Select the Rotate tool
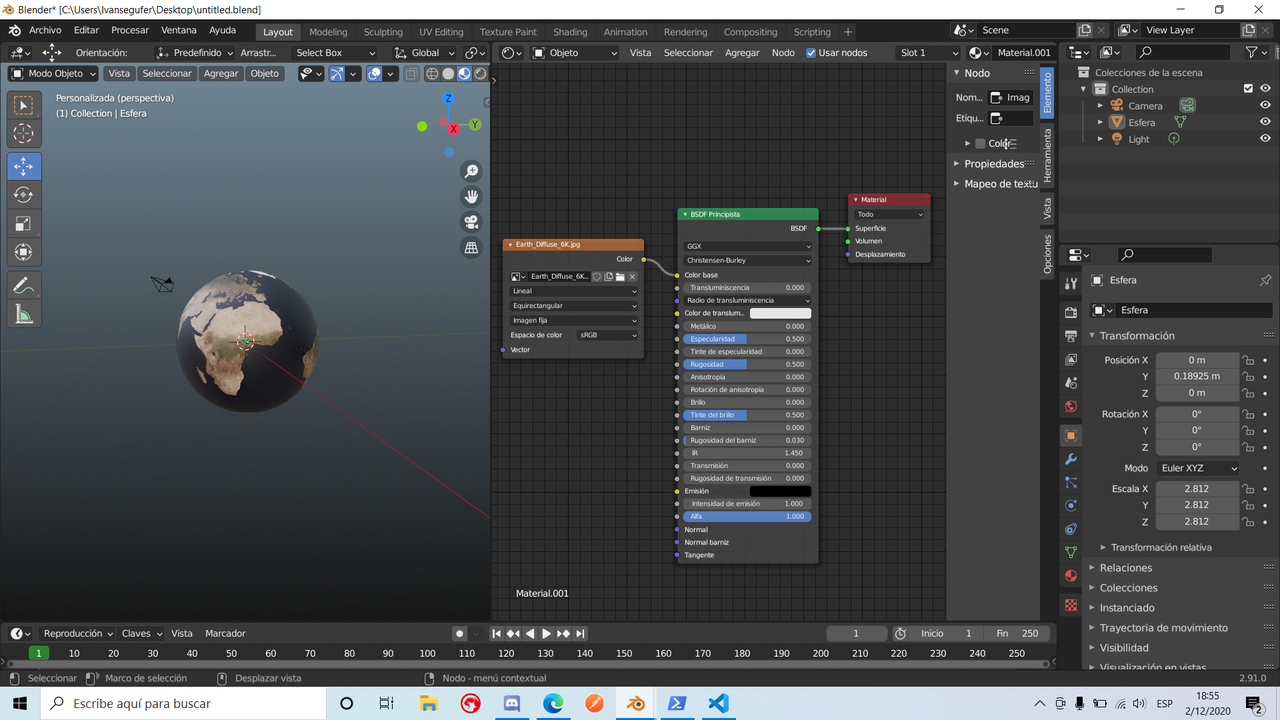The width and height of the screenshot is (1280, 720). click(24, 192)
